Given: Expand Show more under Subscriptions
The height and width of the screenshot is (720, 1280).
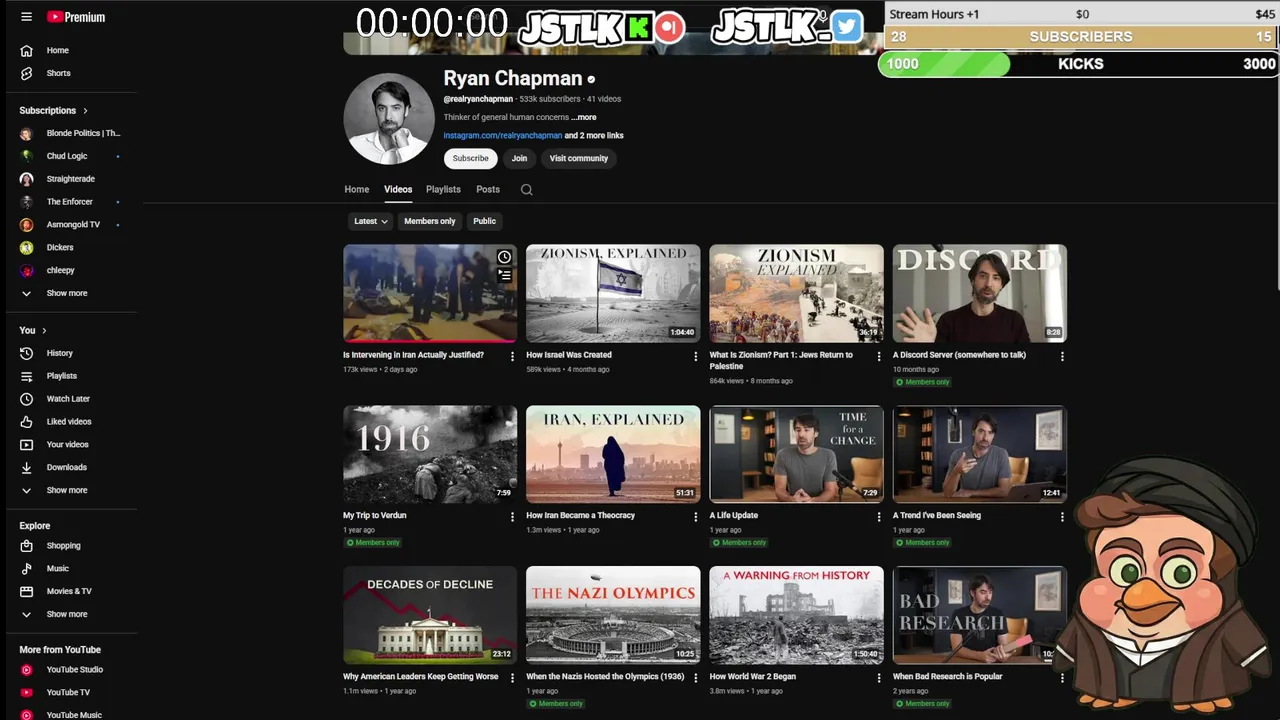Looking at the screenshot, I should (x=69, y=293).
